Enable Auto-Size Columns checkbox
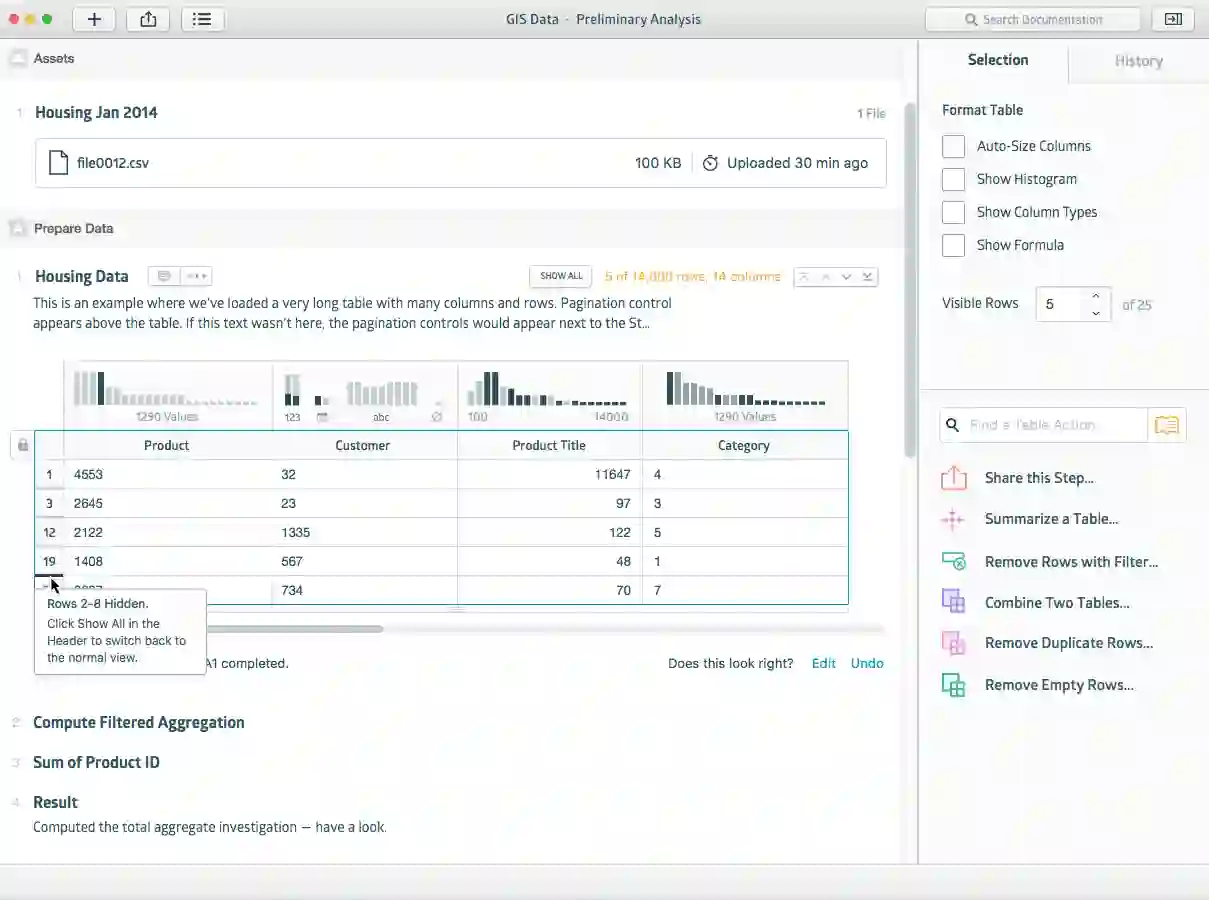1209x900 pixels. point(953,146)
